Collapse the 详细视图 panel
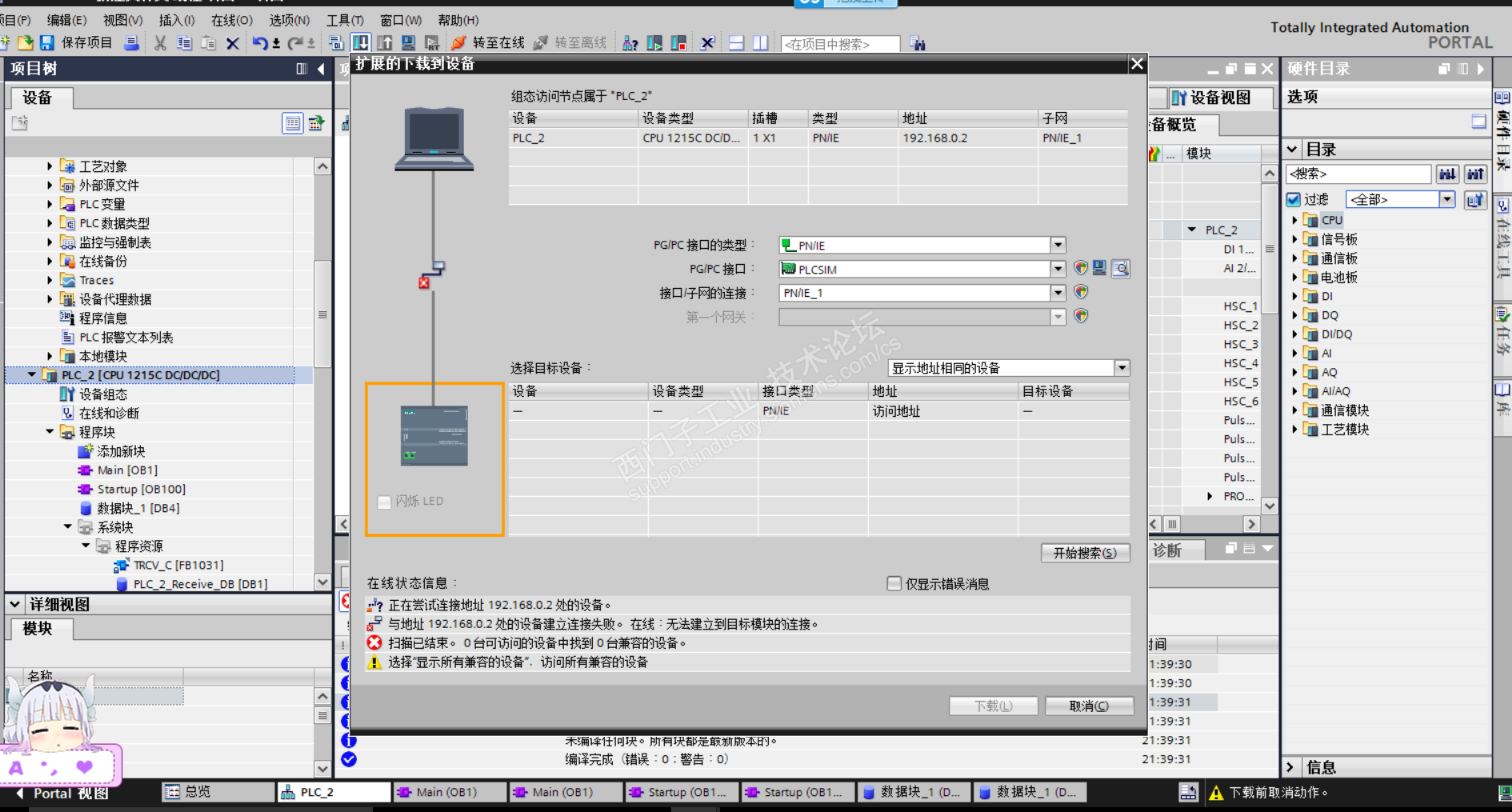1512x812 pixels. coord(14,604)
